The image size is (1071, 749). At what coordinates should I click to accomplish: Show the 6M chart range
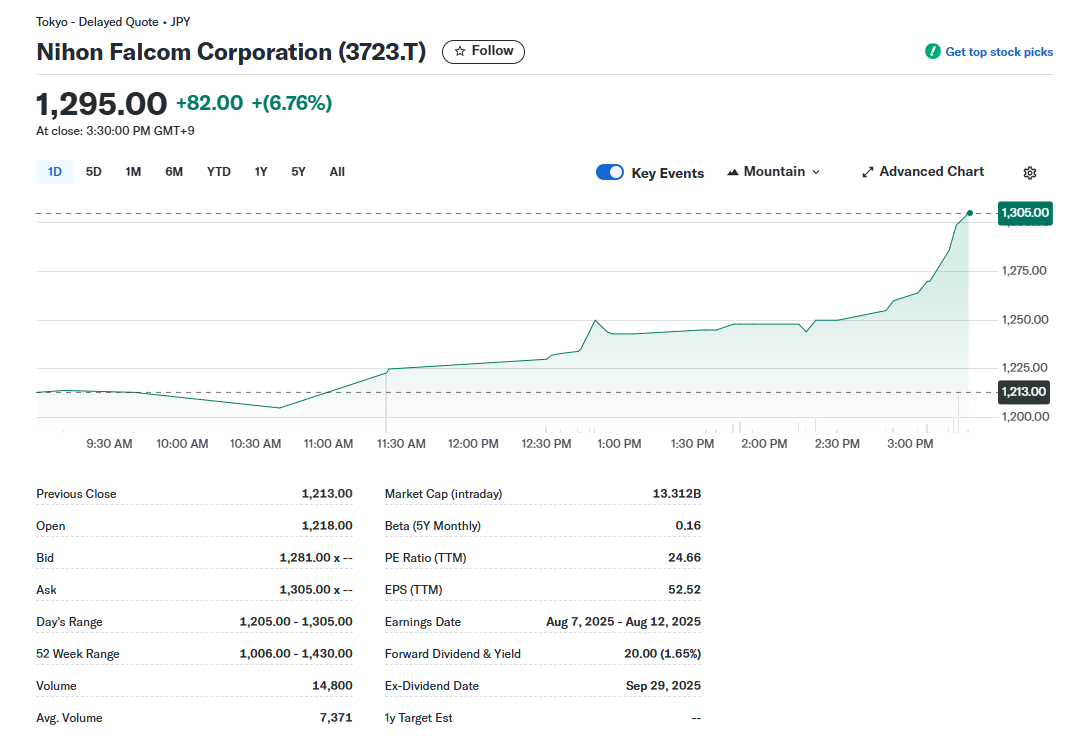point(174,172)
